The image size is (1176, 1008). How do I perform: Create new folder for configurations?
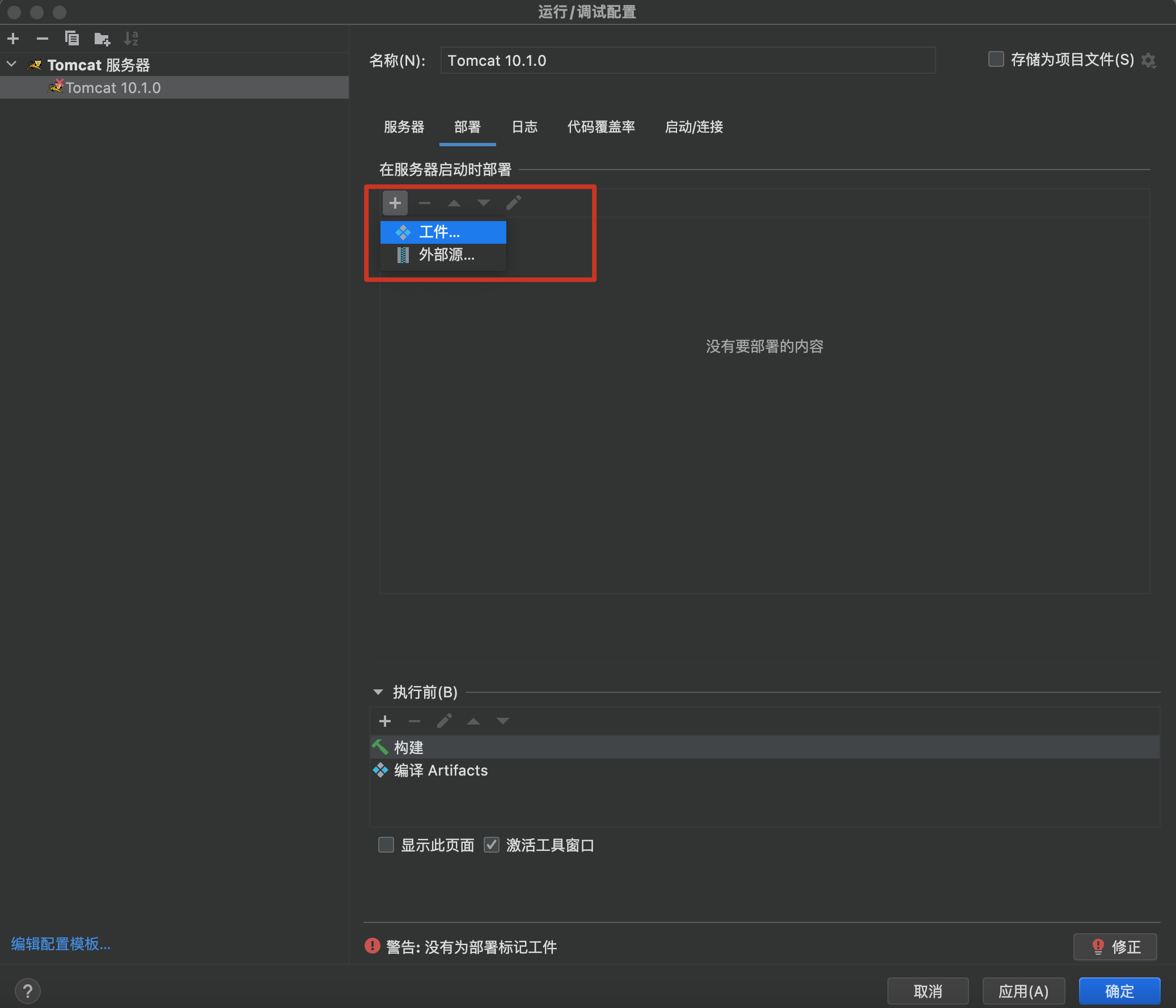[102, 39]
